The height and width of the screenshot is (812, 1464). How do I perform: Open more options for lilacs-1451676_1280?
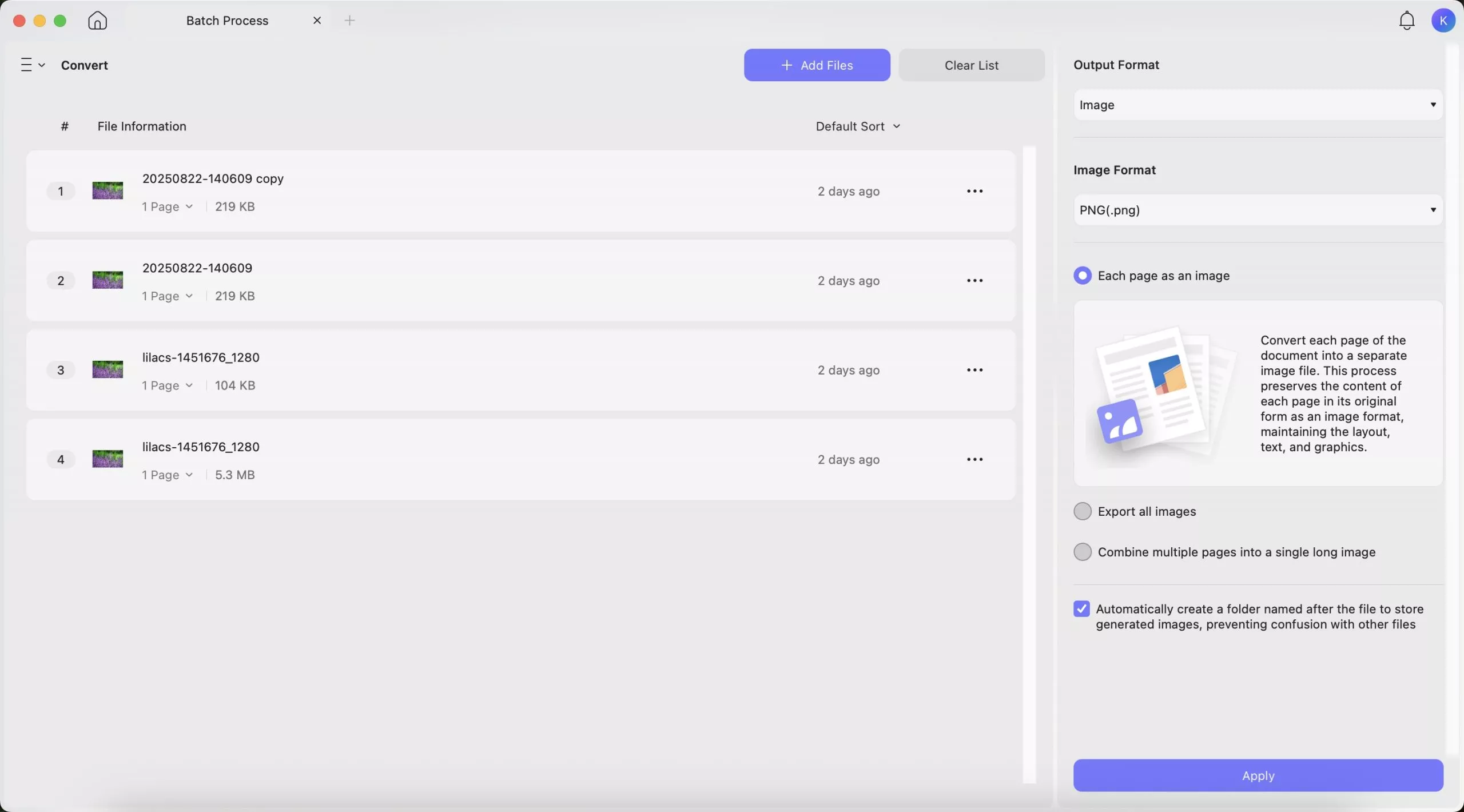point(974,370)
